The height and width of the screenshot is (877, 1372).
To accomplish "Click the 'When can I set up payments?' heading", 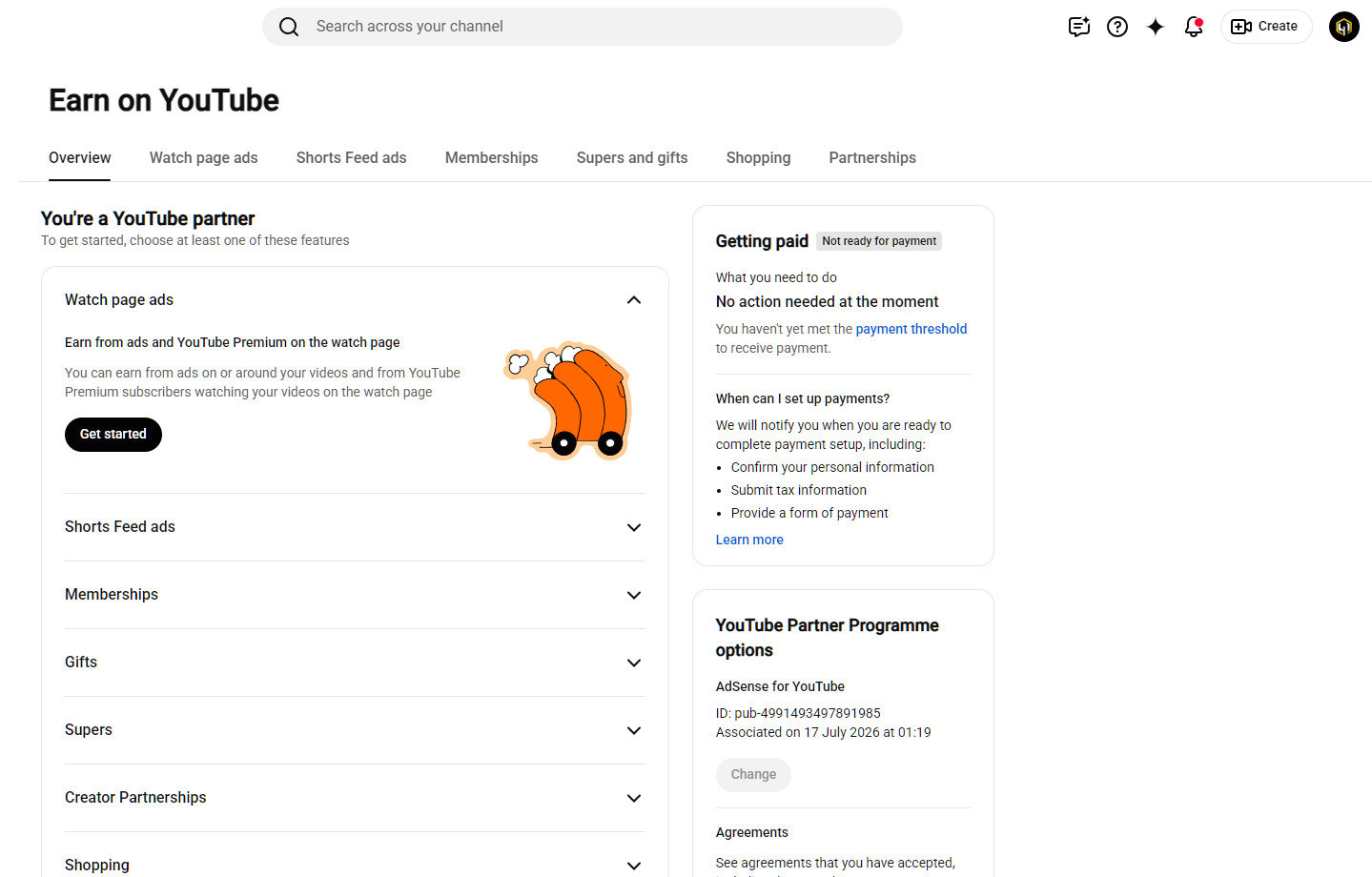I will (803, 398).
